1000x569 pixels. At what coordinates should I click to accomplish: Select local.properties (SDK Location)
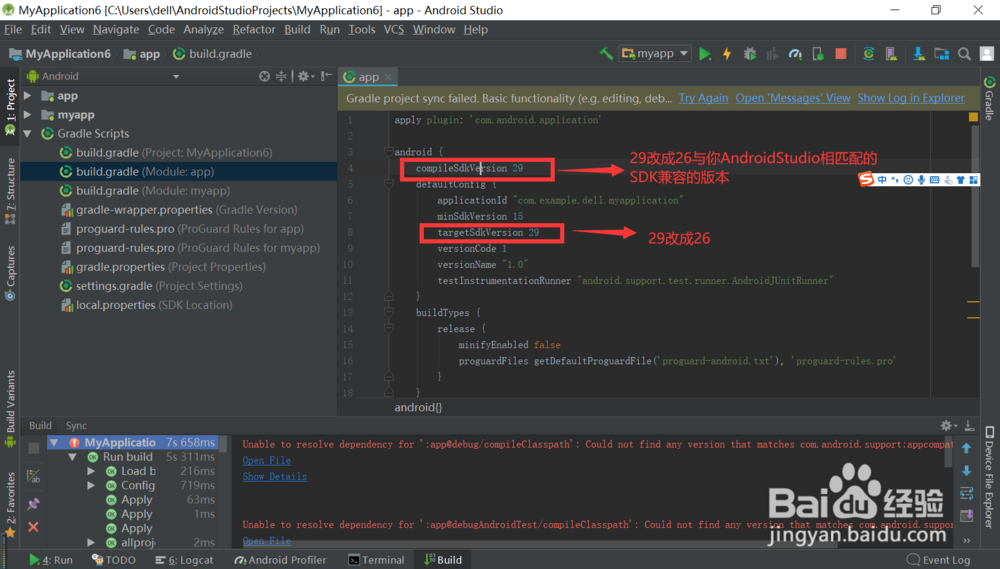coord(146,305)
